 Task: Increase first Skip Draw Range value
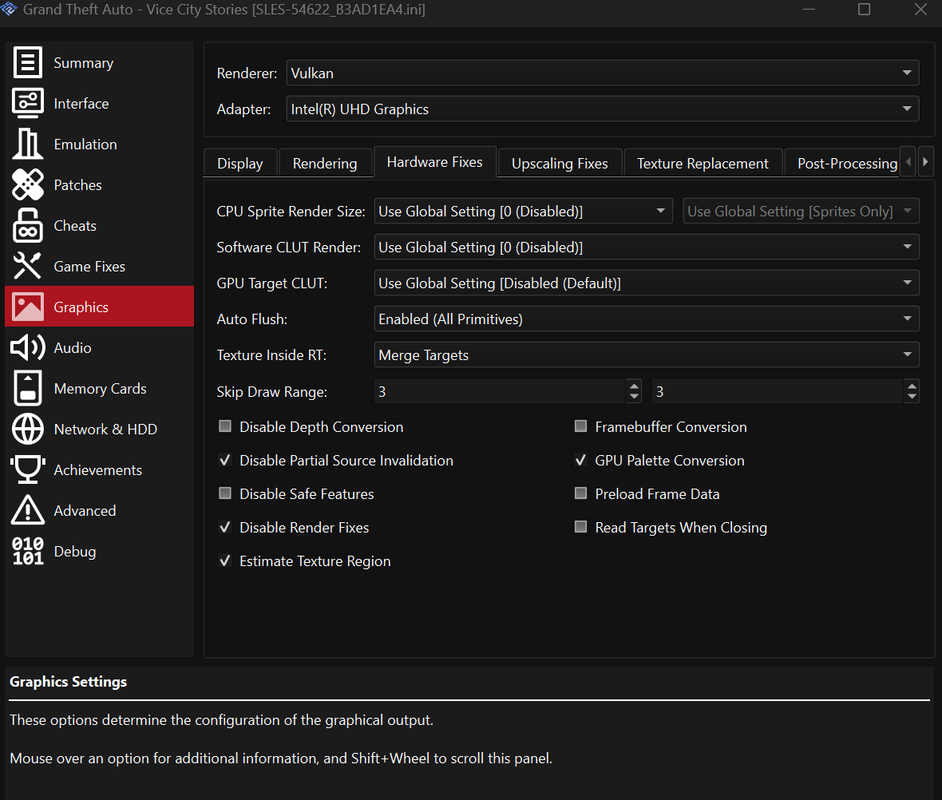634,386
